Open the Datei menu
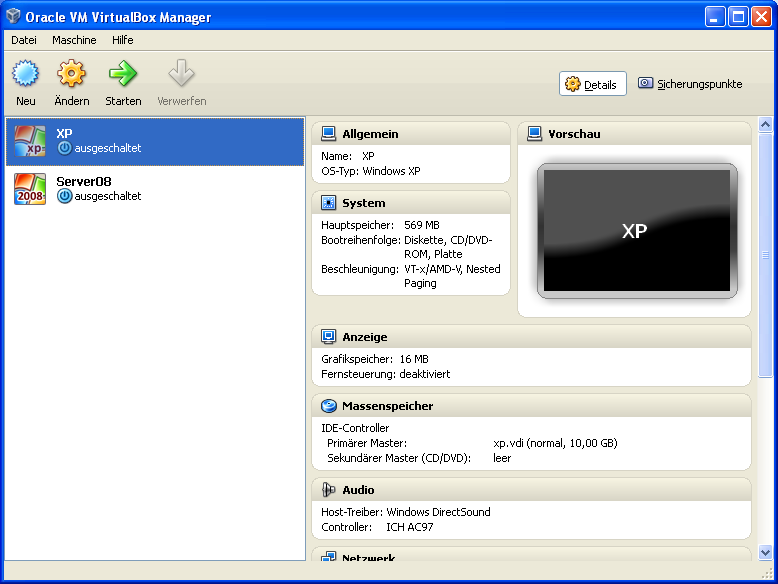 click(24, 40)
